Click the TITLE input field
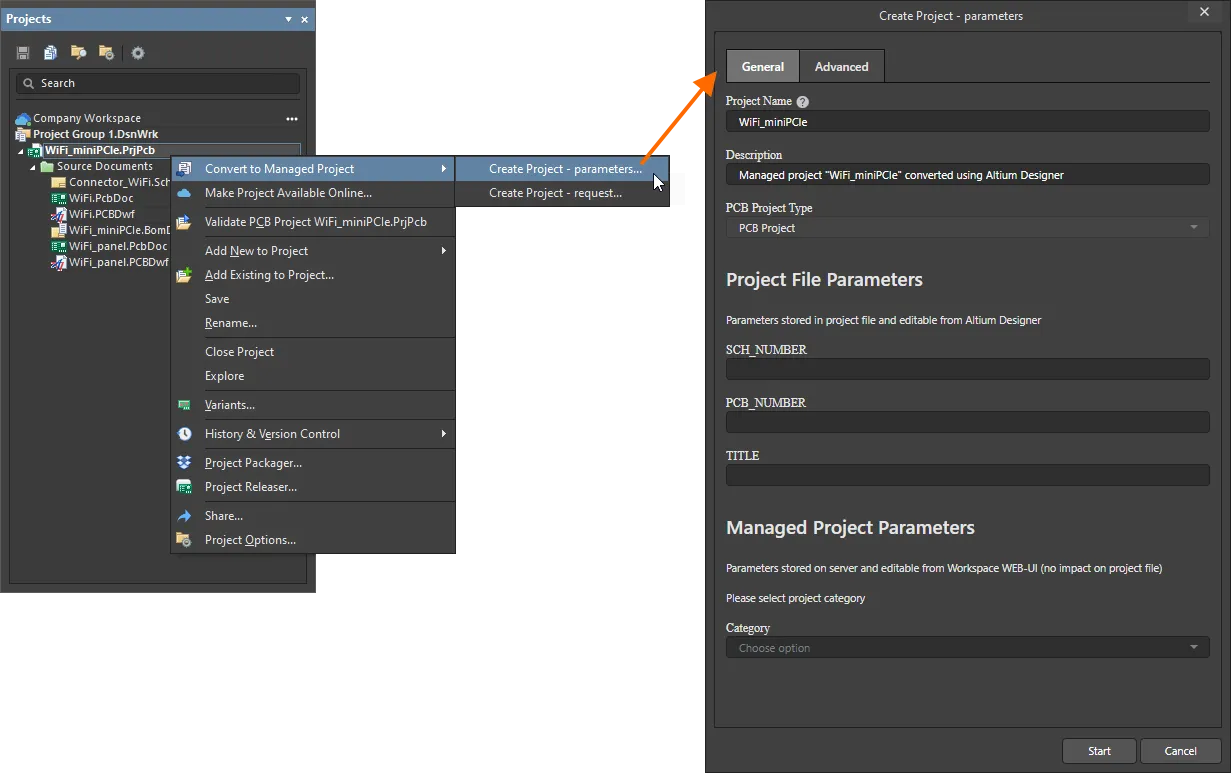1231x773 pixels. [x=968, y=475]
